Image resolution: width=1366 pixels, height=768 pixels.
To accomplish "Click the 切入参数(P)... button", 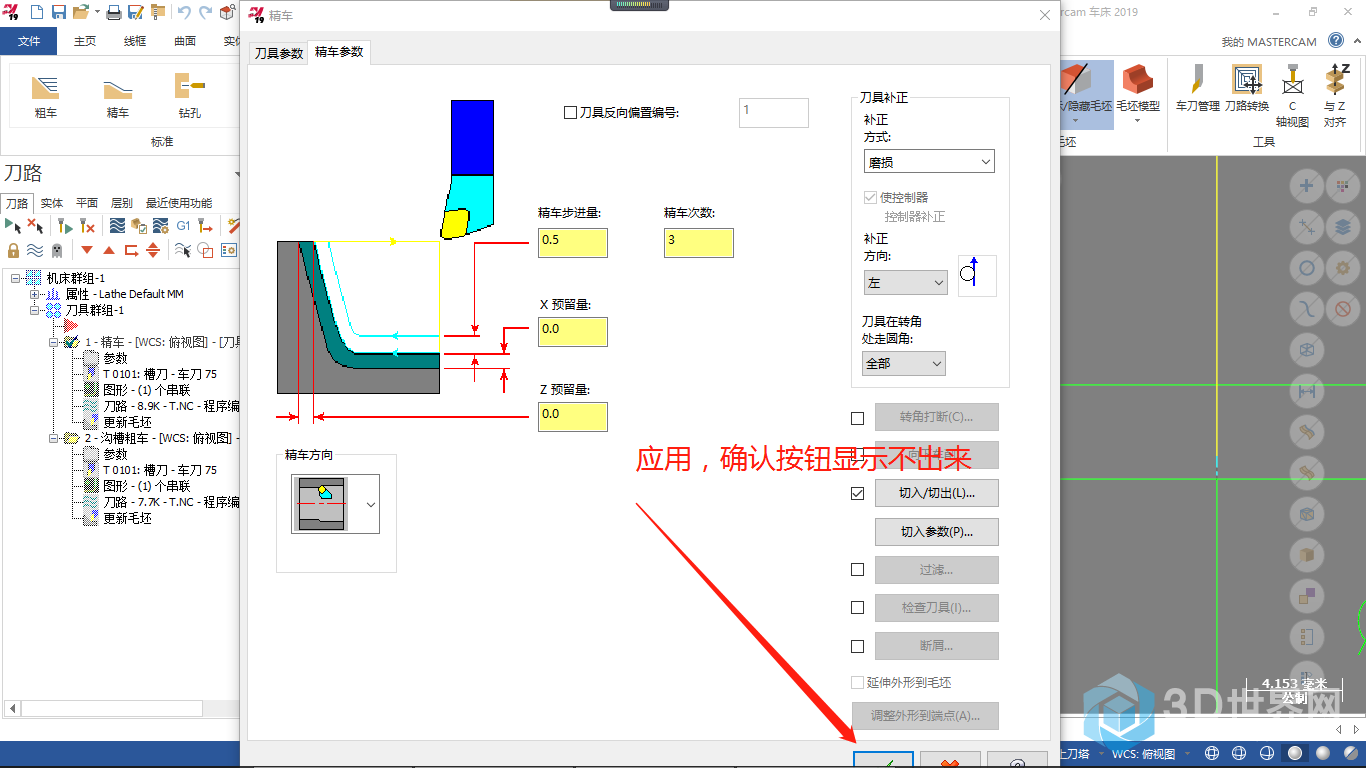I will 937,532.
